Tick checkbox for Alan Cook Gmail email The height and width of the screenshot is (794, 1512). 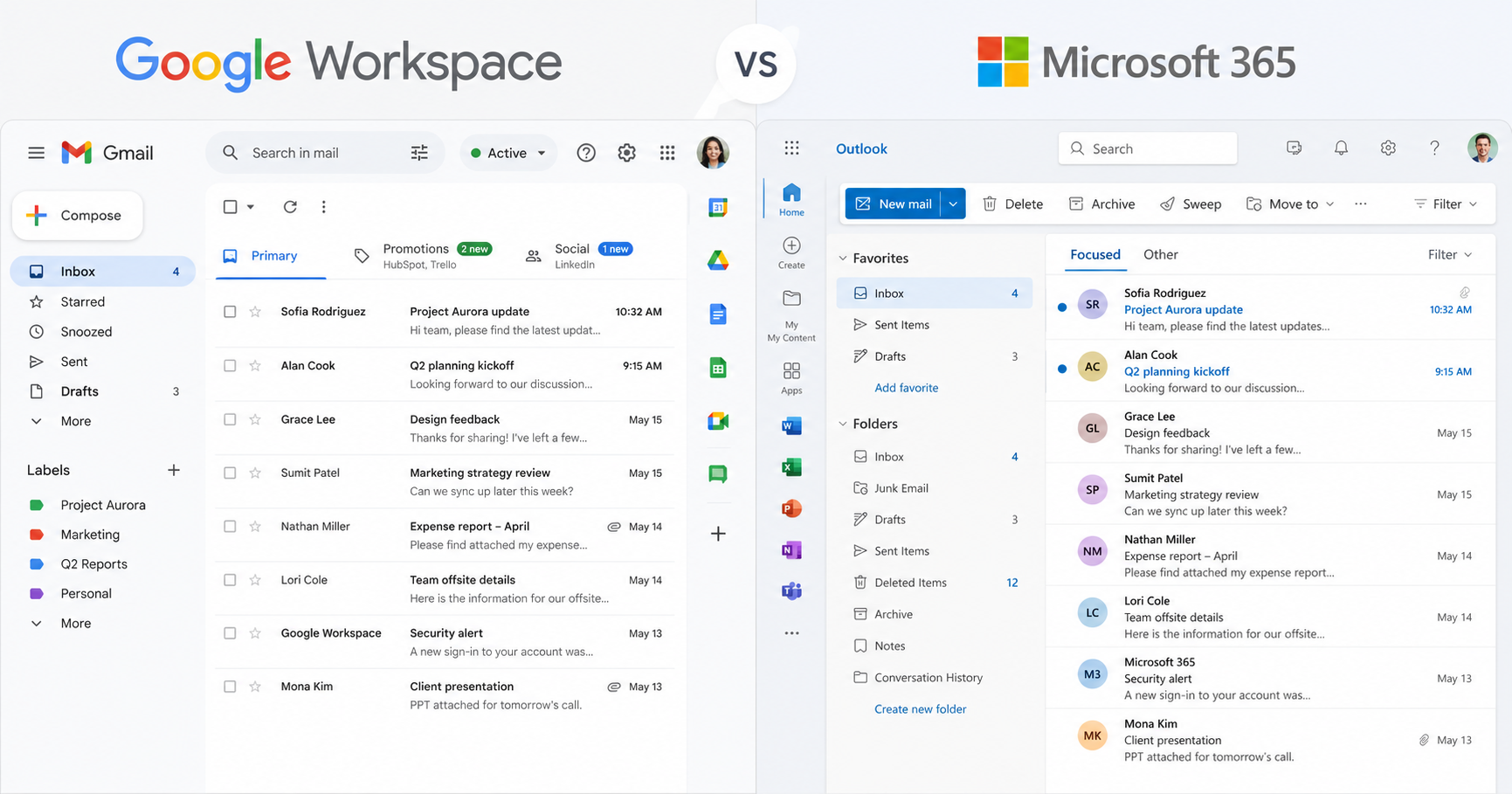(230, 366)
